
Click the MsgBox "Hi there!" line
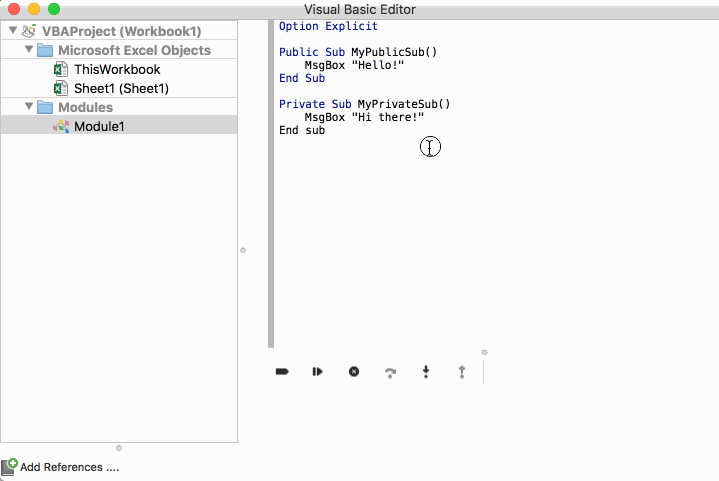[x=364, y=117]
